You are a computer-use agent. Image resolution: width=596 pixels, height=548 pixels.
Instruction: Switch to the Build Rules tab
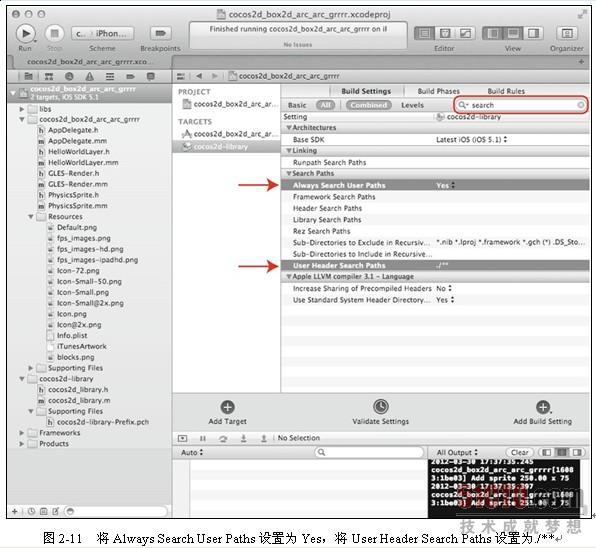coord(506,91)
